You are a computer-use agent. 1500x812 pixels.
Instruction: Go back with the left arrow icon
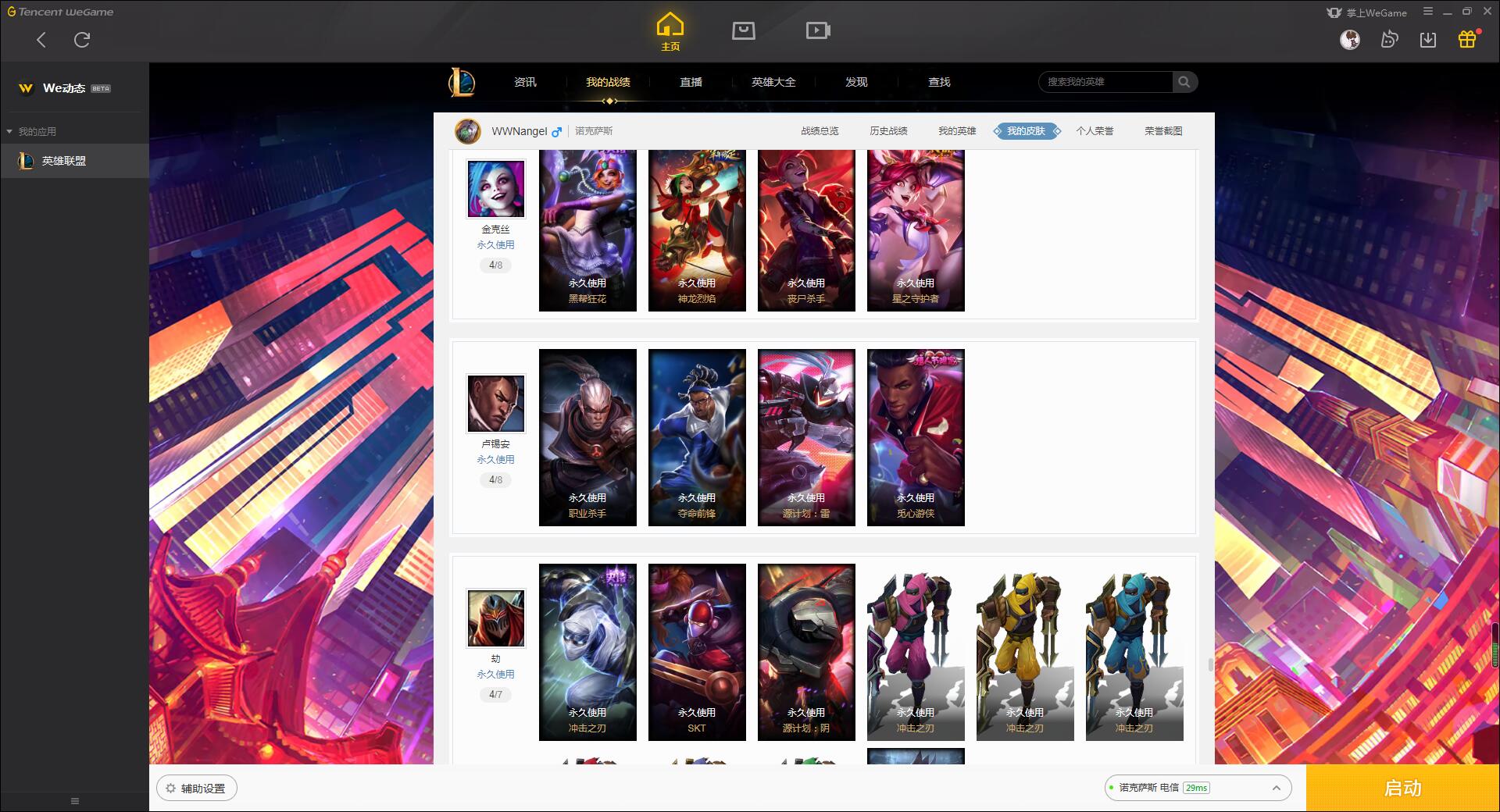pos(41,40)
